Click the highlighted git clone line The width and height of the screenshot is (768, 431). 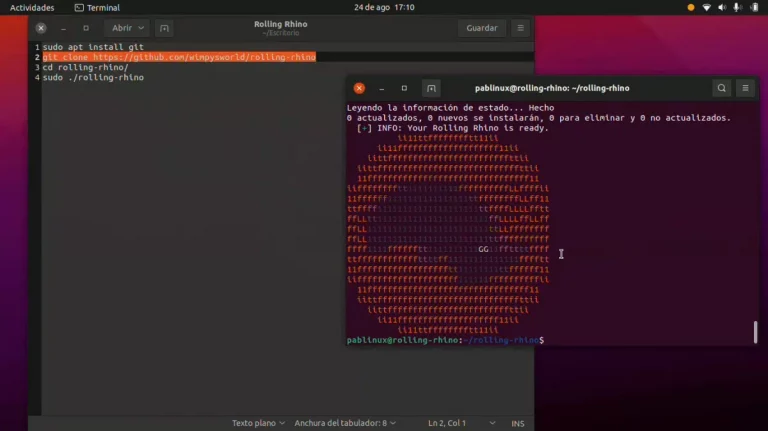179,57
